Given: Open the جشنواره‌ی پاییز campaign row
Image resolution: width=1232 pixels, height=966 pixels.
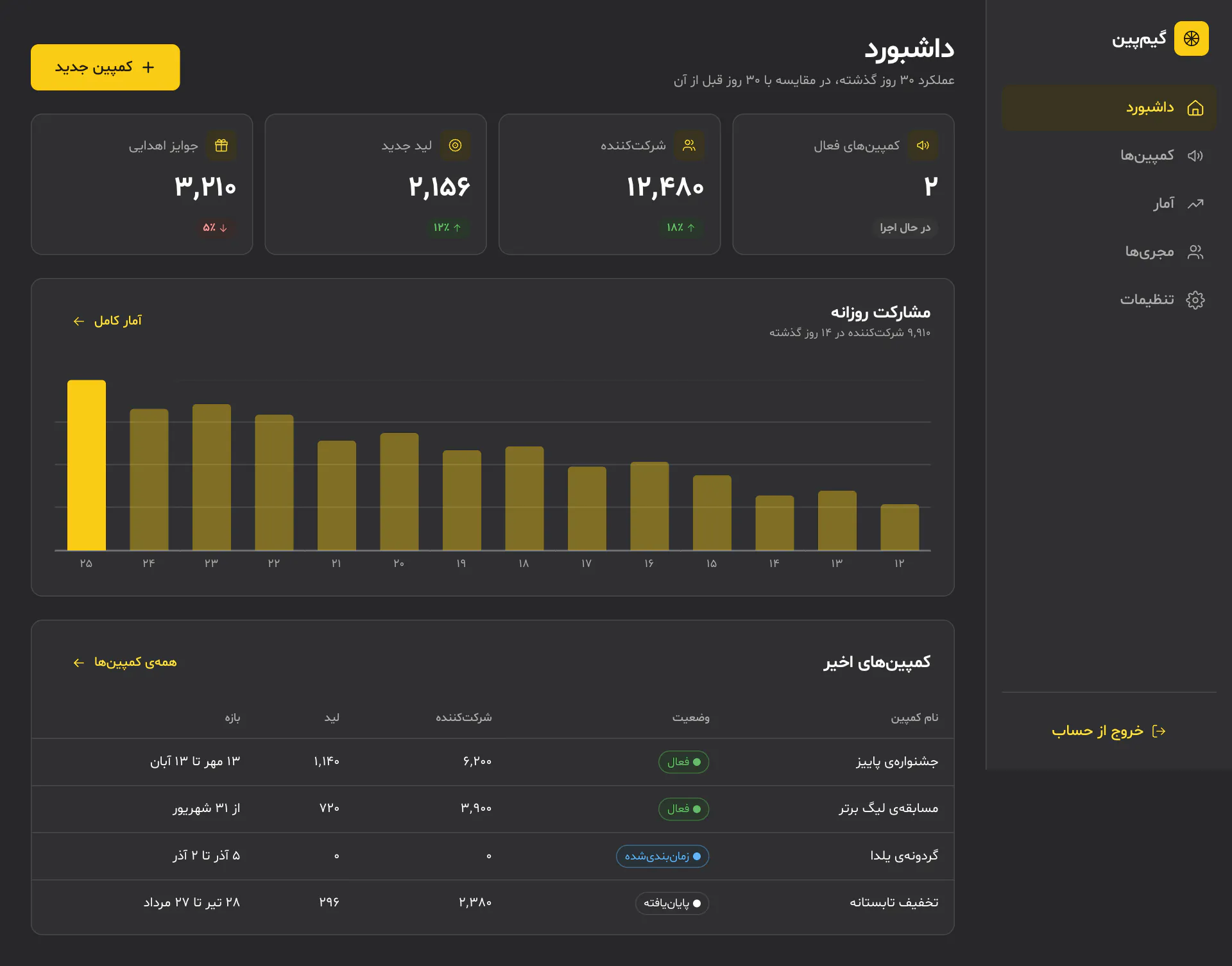Looking at the screenshot, I should tap(493, 762).
